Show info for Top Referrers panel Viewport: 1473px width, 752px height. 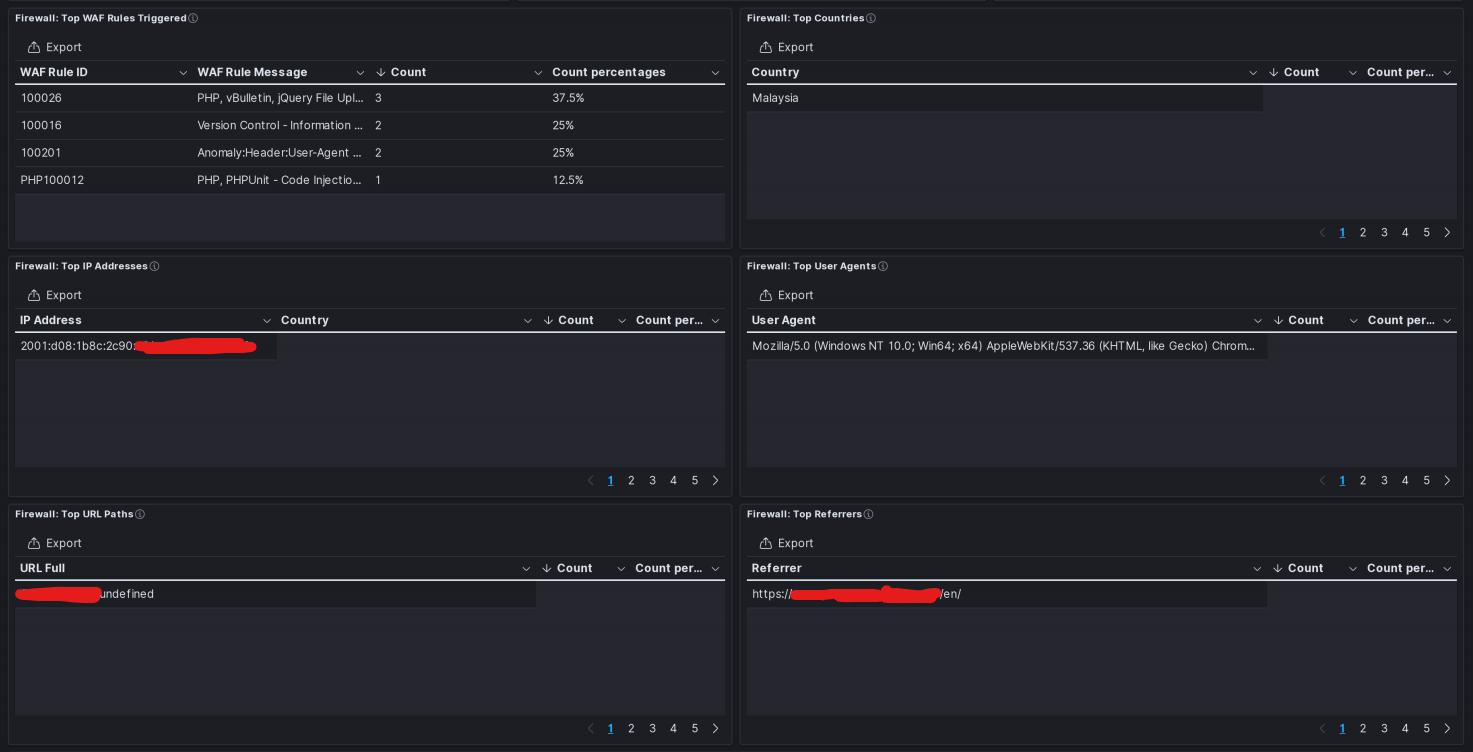tap(869, 514)
